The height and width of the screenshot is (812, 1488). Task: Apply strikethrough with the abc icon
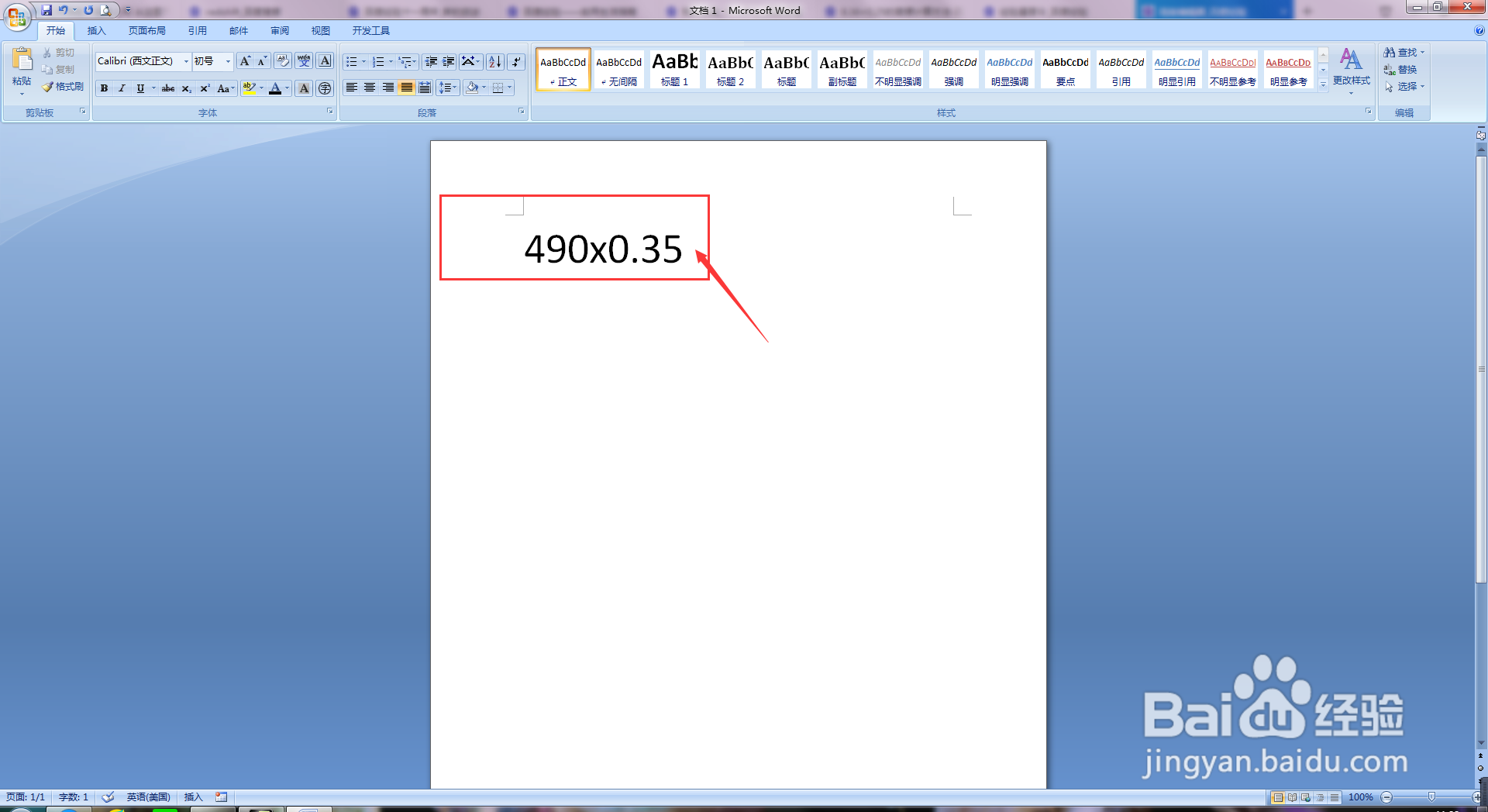[x=168, y=88]
